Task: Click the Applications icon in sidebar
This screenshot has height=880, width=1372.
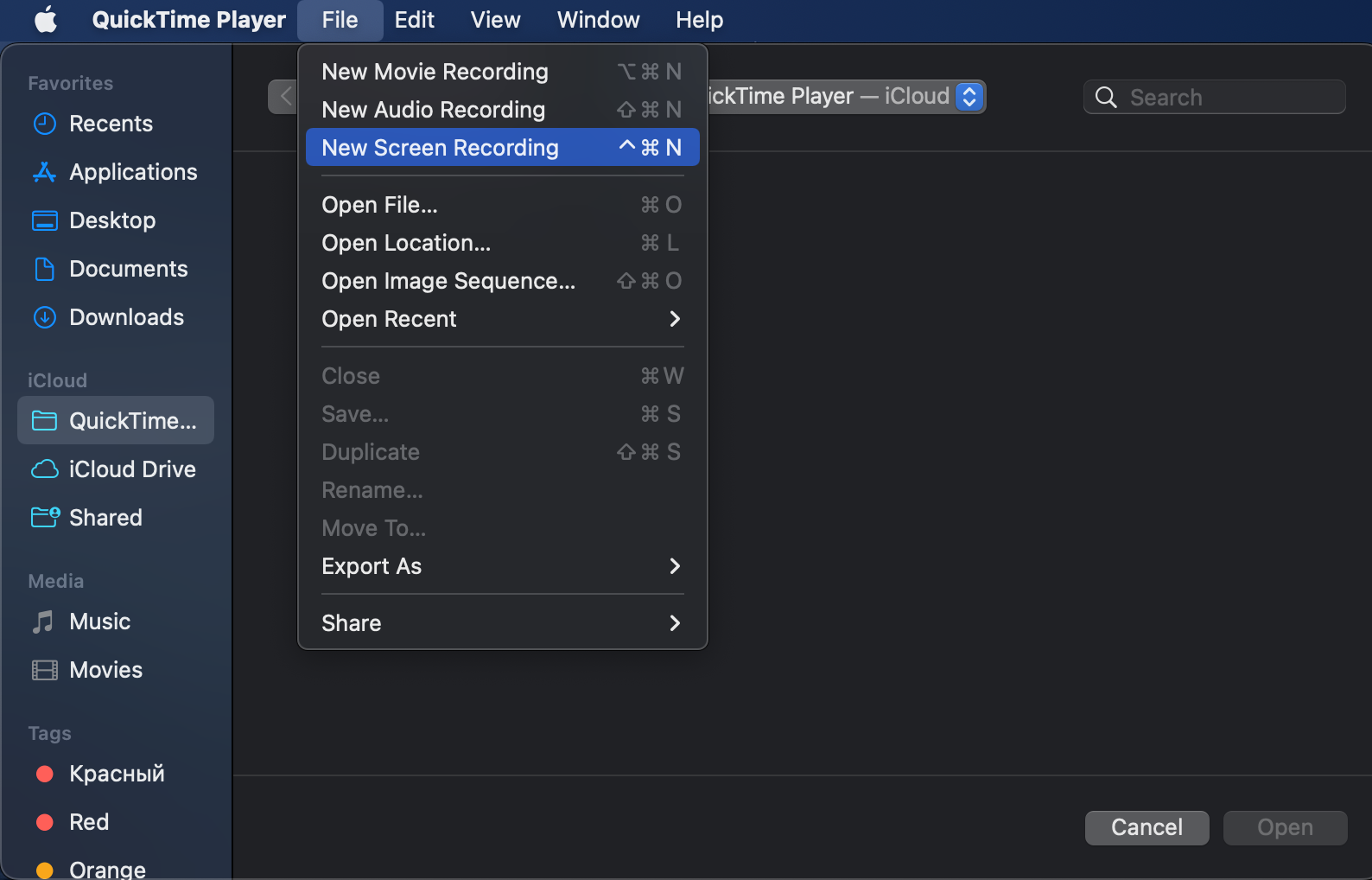Action: [44, 172]
